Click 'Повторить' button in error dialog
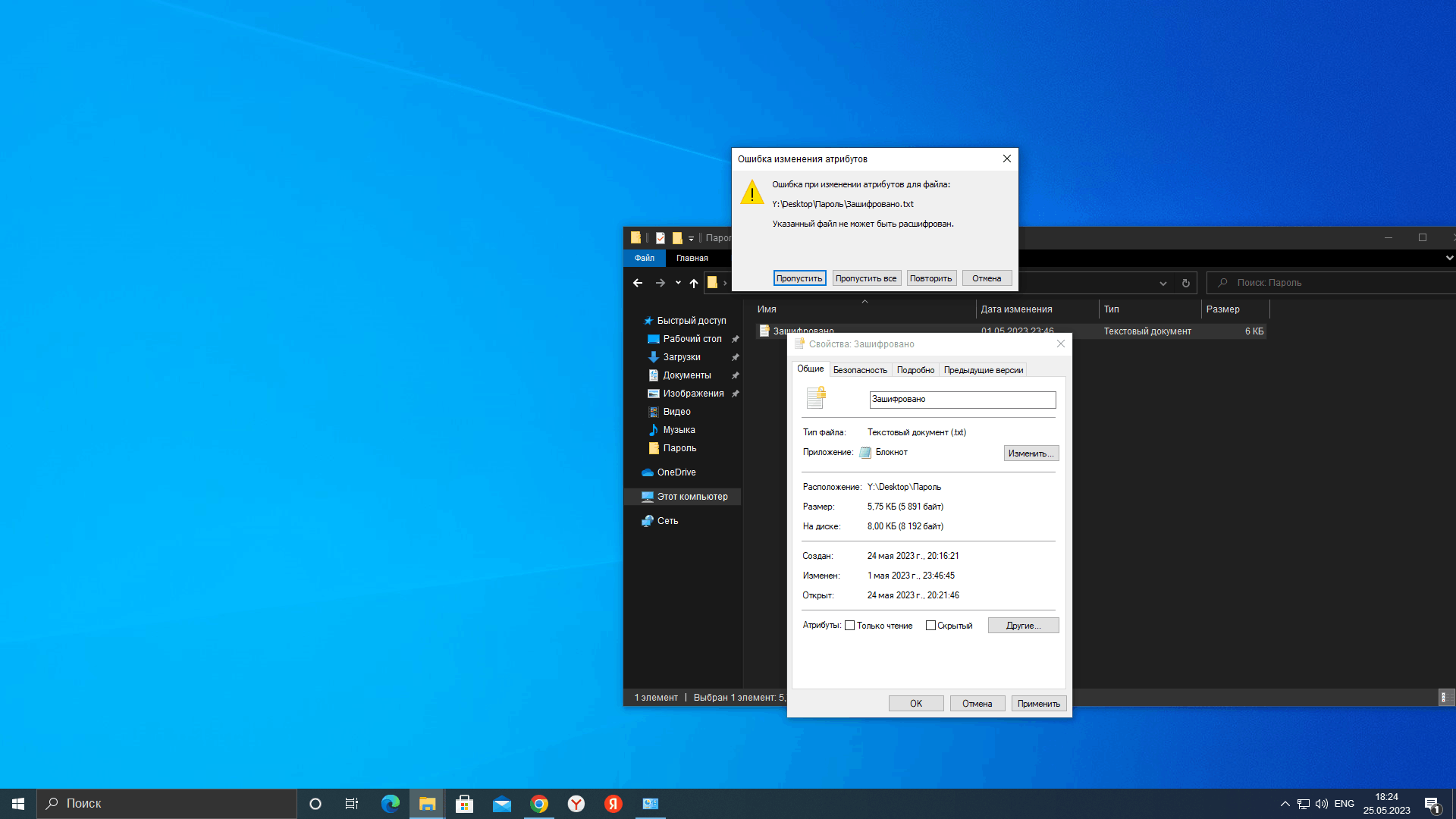This screenshot has height=819, width=1456. 930,278
